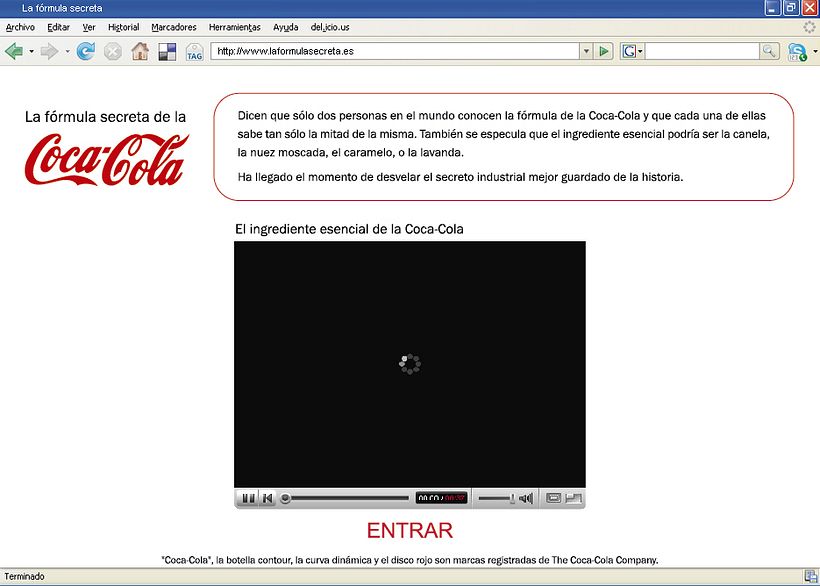This screenshot has width=820, height=586.
Task: Open the del.icio.us bookmarks checkered icon
Action: click(167, 52)
